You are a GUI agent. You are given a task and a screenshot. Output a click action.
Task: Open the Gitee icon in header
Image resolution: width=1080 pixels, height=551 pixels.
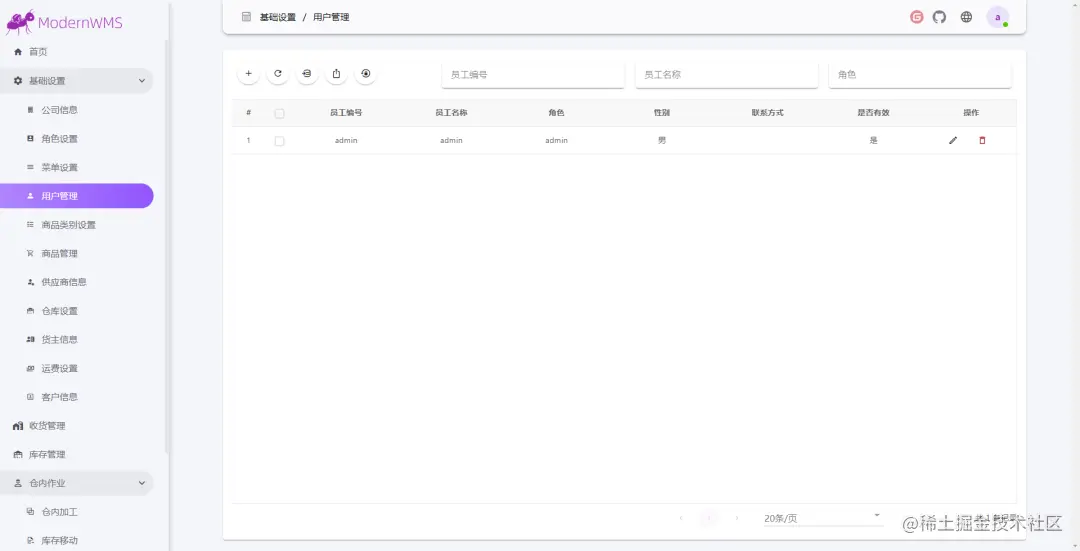(x=916, y=17)
